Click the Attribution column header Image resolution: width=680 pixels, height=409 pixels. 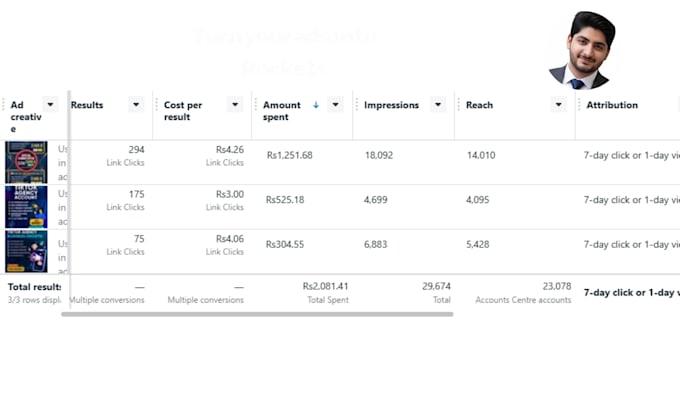[612, 105]
